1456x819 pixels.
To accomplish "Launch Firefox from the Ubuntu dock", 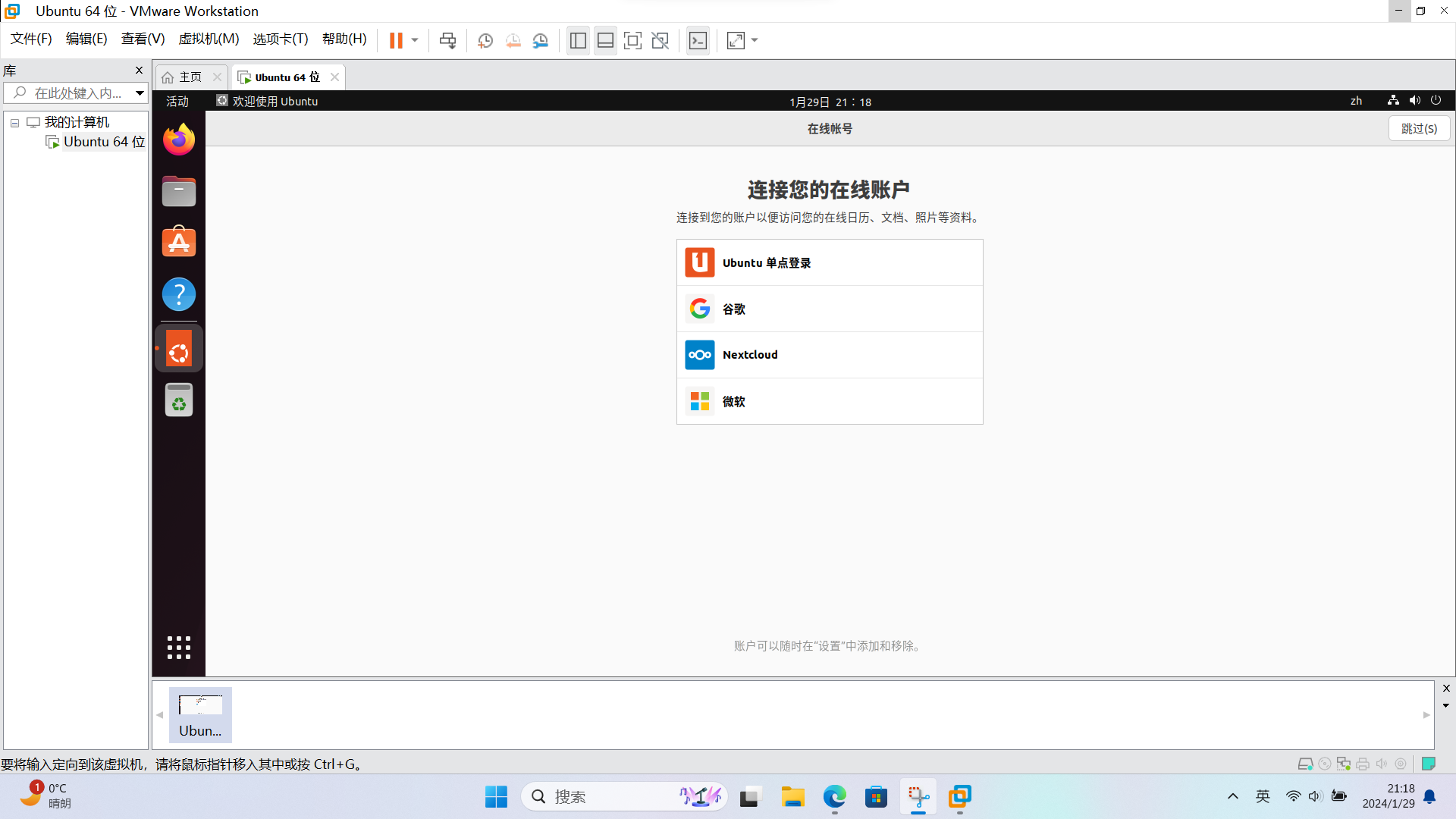I will point(179,140).
